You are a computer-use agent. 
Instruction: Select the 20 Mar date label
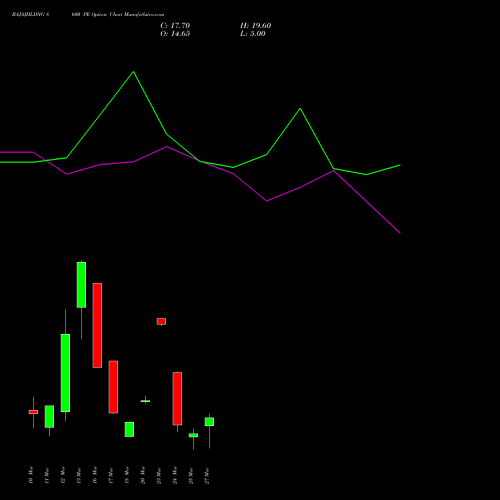[x=143, y=475]
